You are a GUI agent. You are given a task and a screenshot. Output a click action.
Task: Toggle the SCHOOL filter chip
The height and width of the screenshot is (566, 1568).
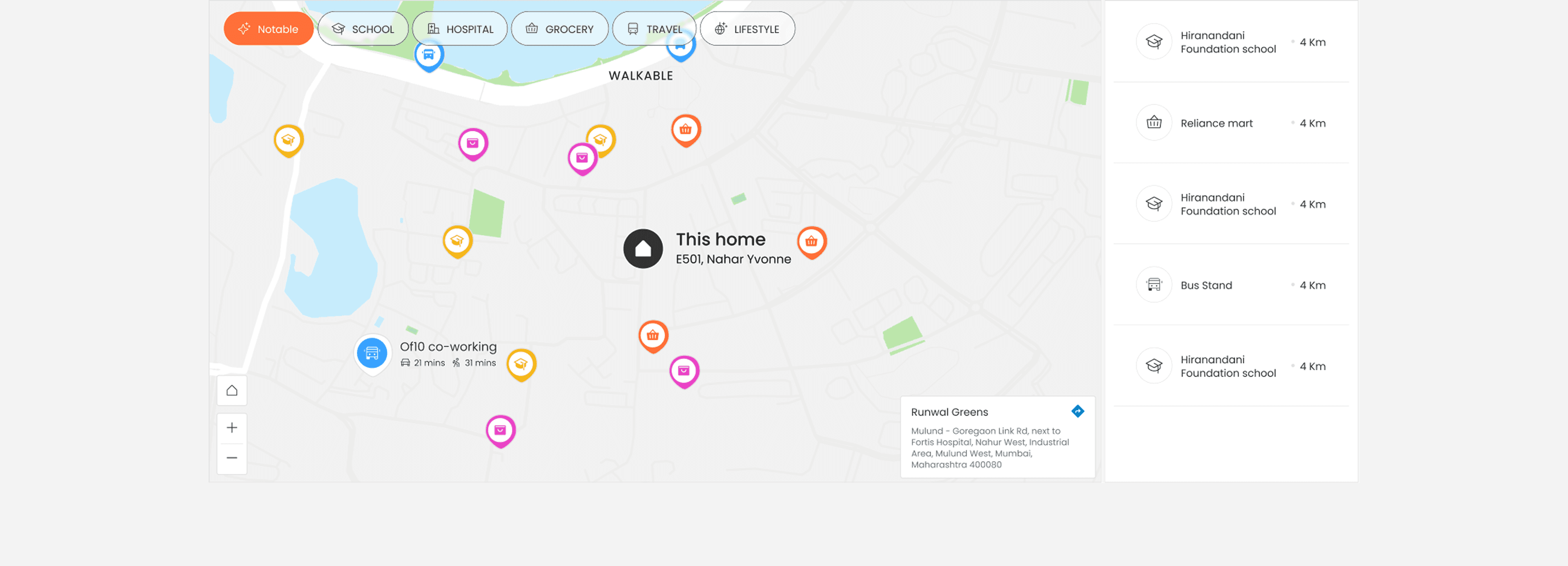coord(363,29)
